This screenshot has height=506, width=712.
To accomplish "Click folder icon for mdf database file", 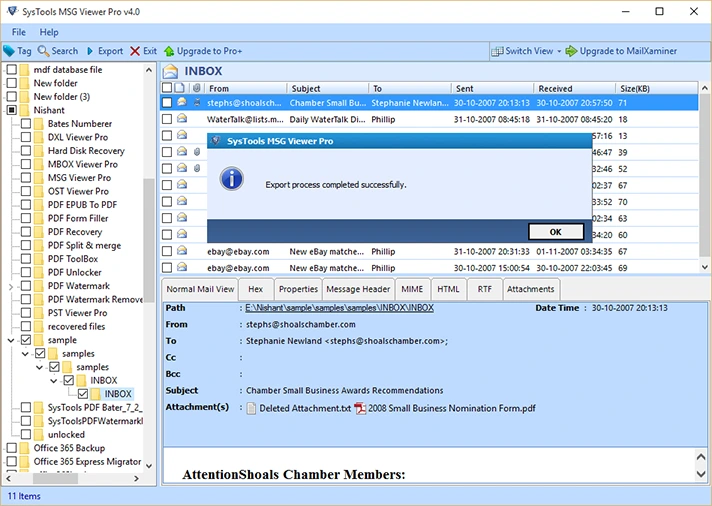I will click(x=25, y=69).
